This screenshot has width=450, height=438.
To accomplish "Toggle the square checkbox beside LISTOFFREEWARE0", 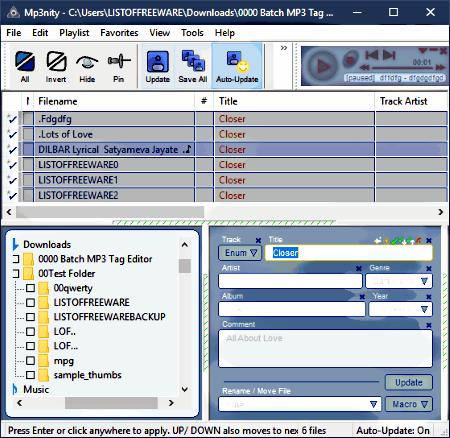I will point(28,165).
